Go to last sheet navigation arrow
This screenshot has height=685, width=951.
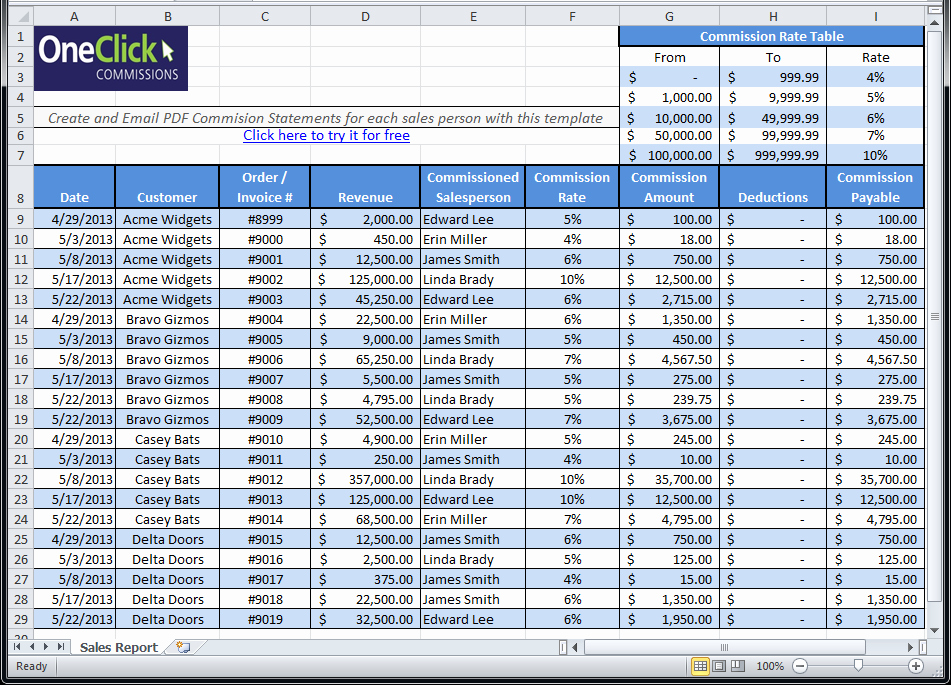click(62, 647)
